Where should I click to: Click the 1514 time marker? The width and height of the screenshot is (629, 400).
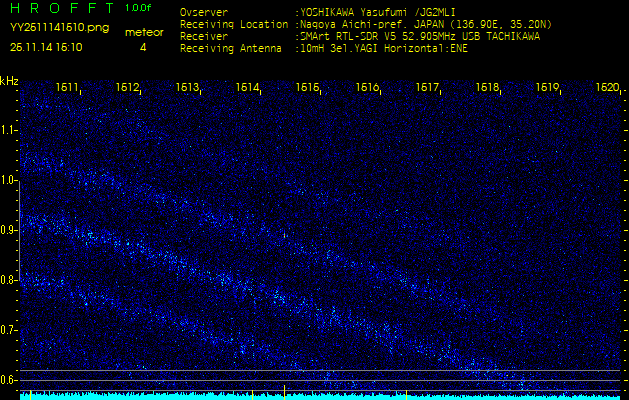pos(247,87)
